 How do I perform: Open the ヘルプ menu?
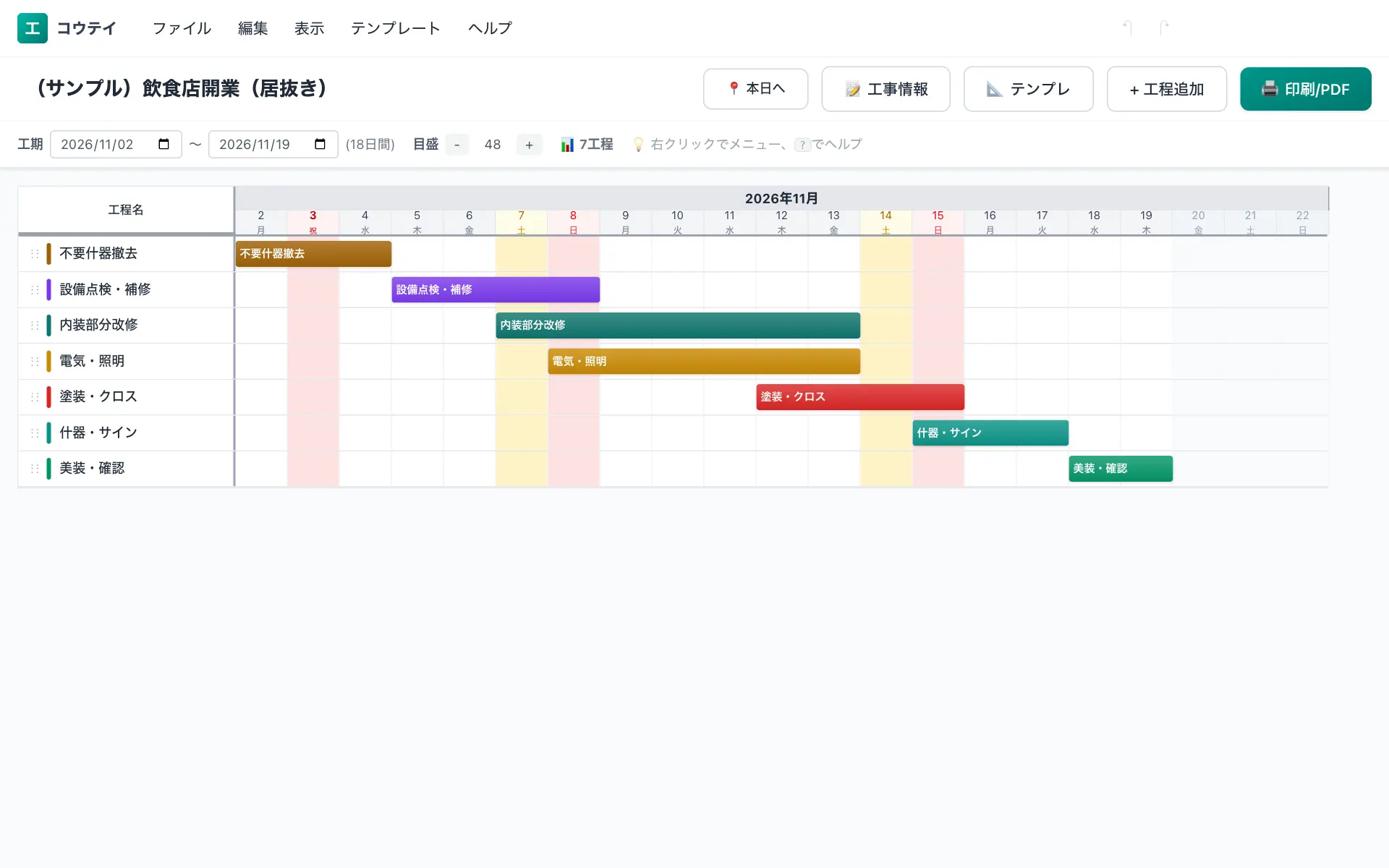click(490, 28)
